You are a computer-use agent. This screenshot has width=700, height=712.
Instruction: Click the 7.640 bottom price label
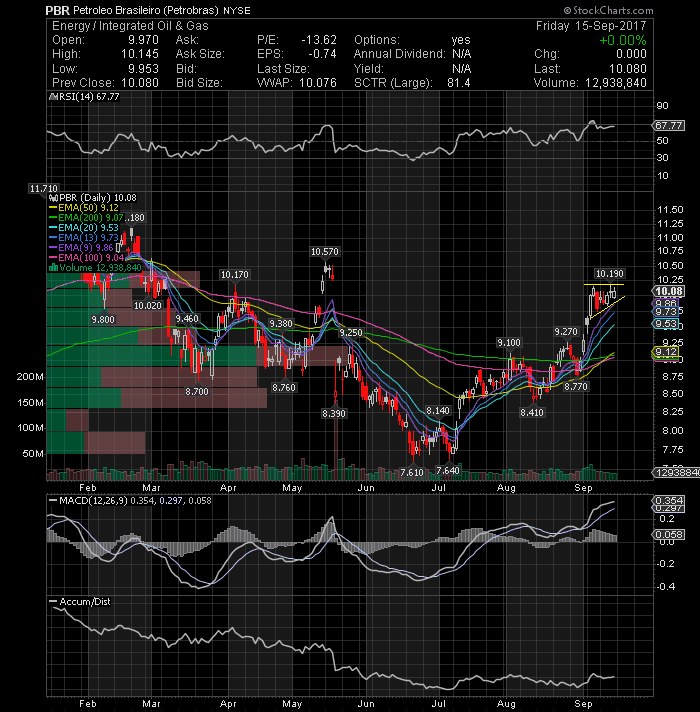[448, 470]
